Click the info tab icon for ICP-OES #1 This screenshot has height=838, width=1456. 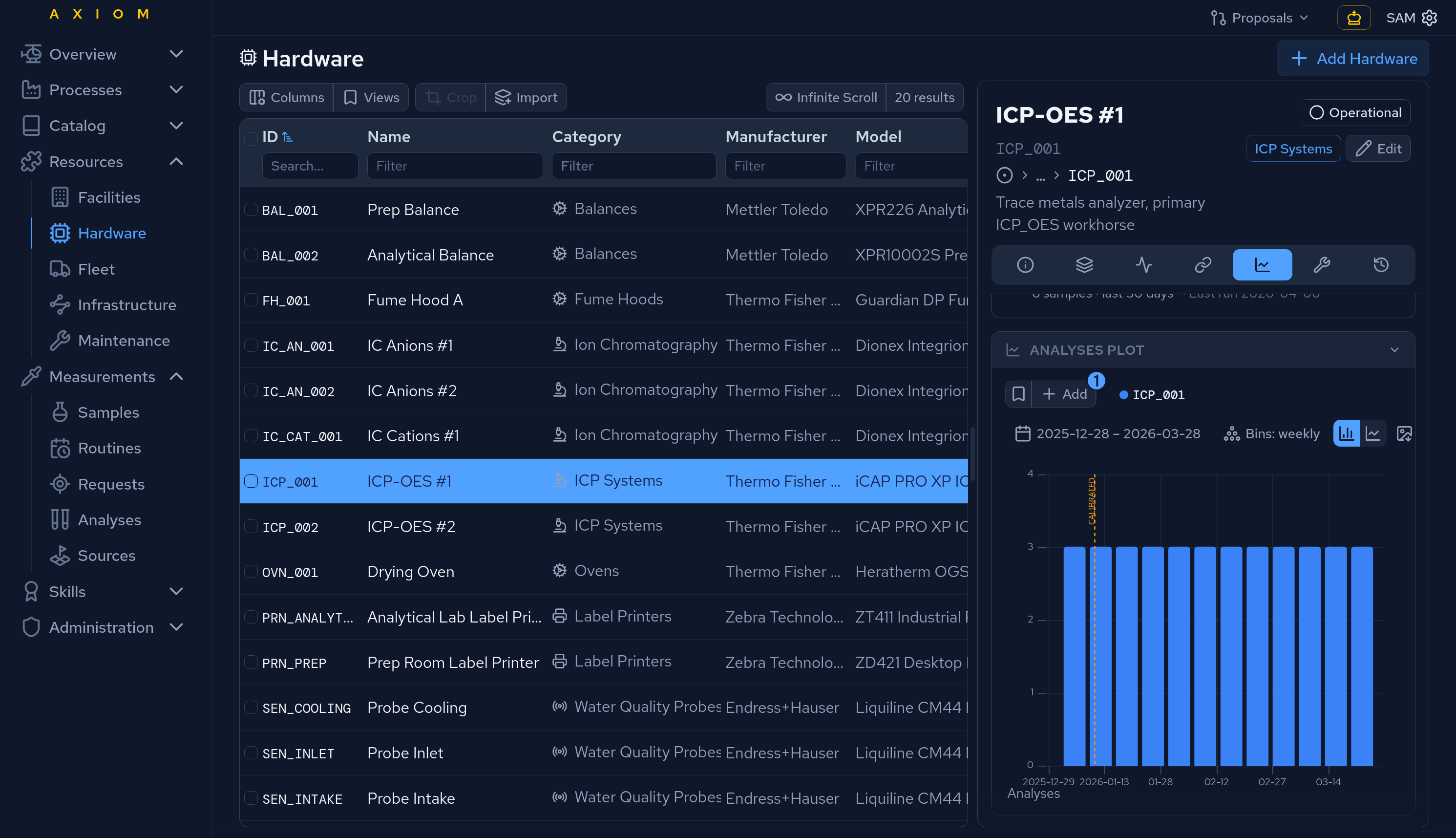click(1025, 265)
